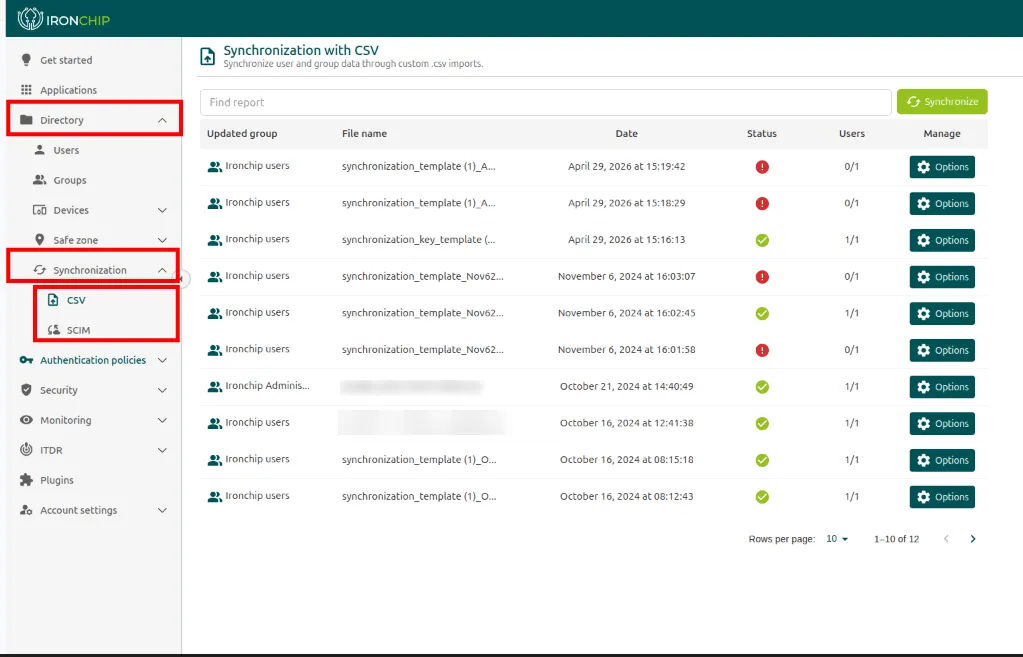Collapse the Directory section chevron

point(162,120)
